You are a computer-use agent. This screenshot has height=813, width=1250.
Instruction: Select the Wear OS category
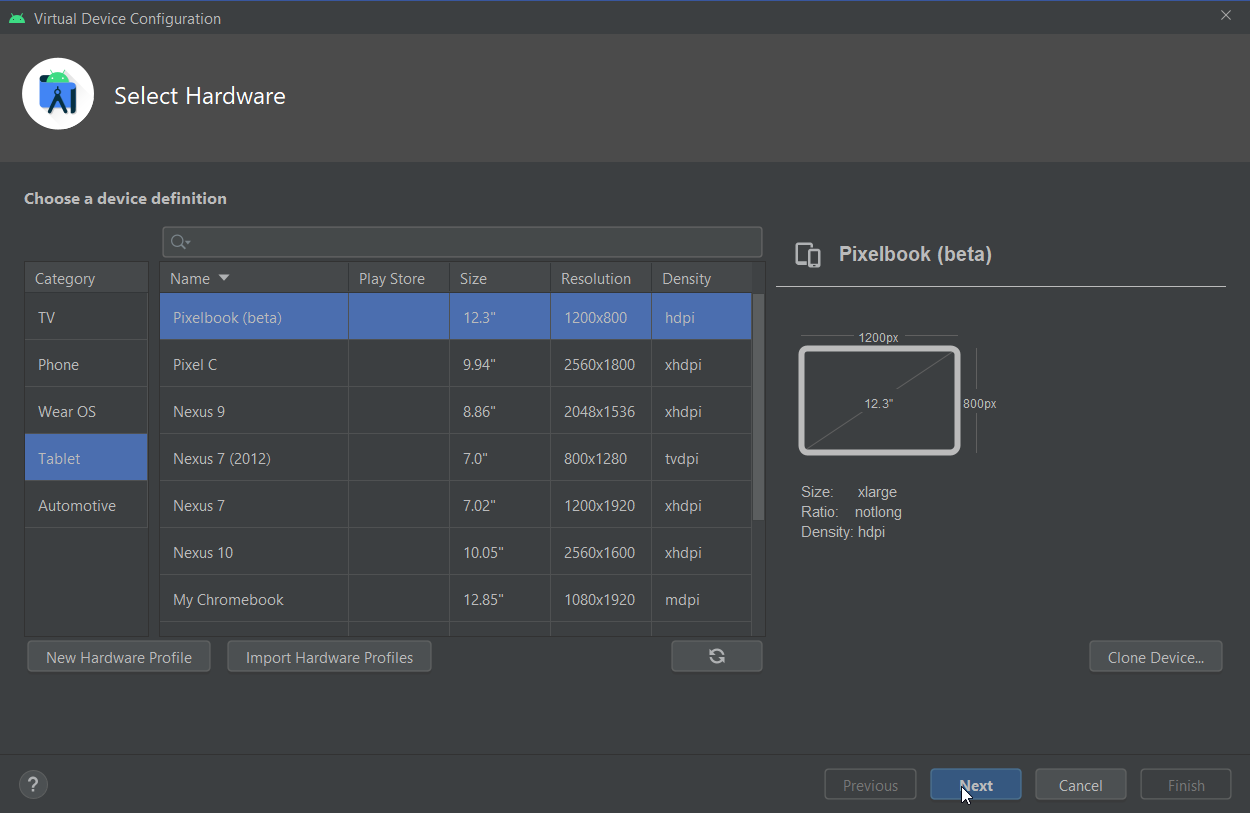(x=86, y=411)
